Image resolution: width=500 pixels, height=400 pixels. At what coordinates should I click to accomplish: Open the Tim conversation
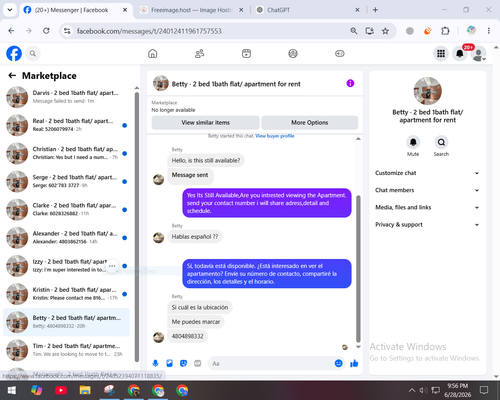67,350
